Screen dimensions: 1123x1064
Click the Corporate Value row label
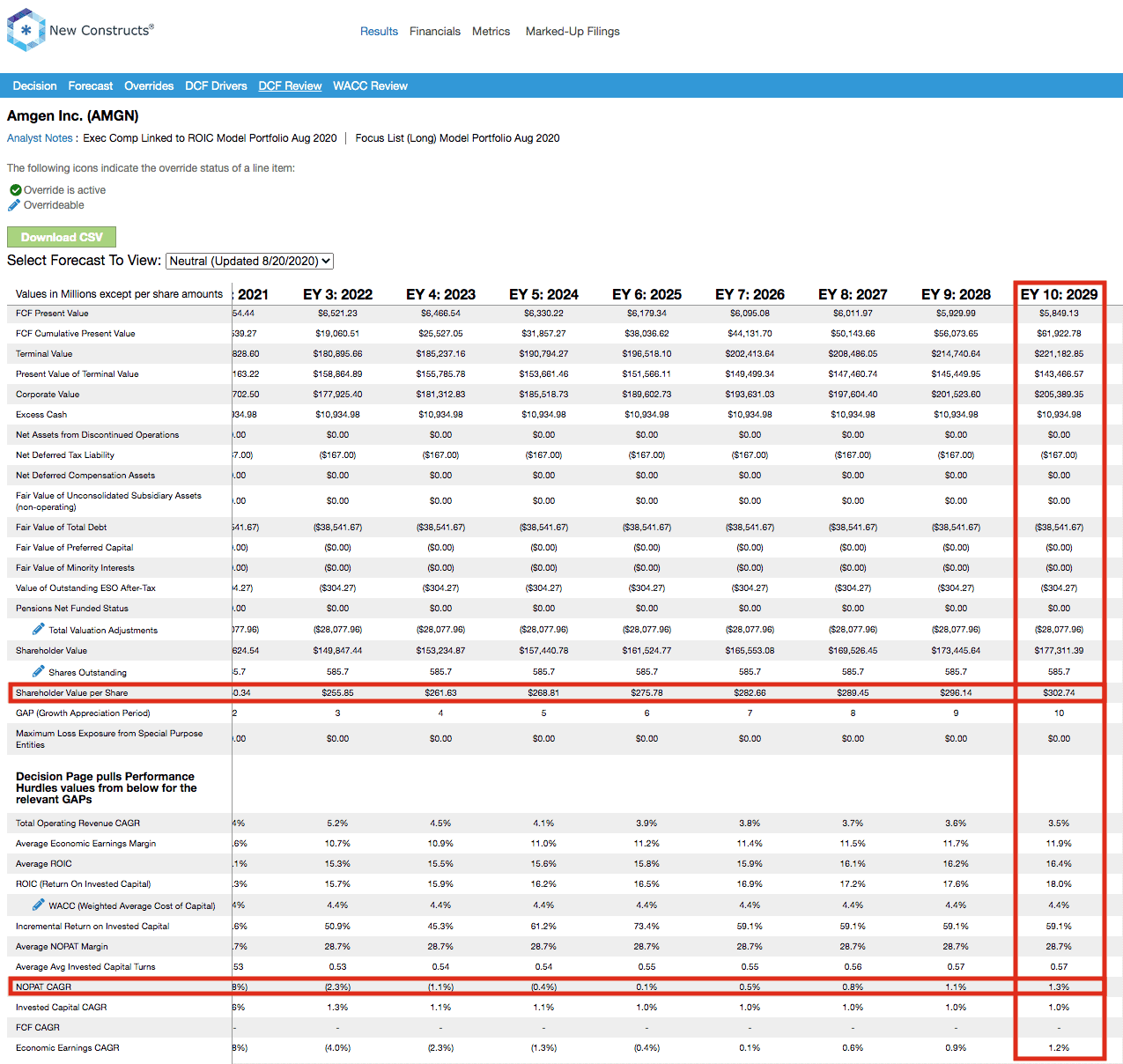coord(48,394)
